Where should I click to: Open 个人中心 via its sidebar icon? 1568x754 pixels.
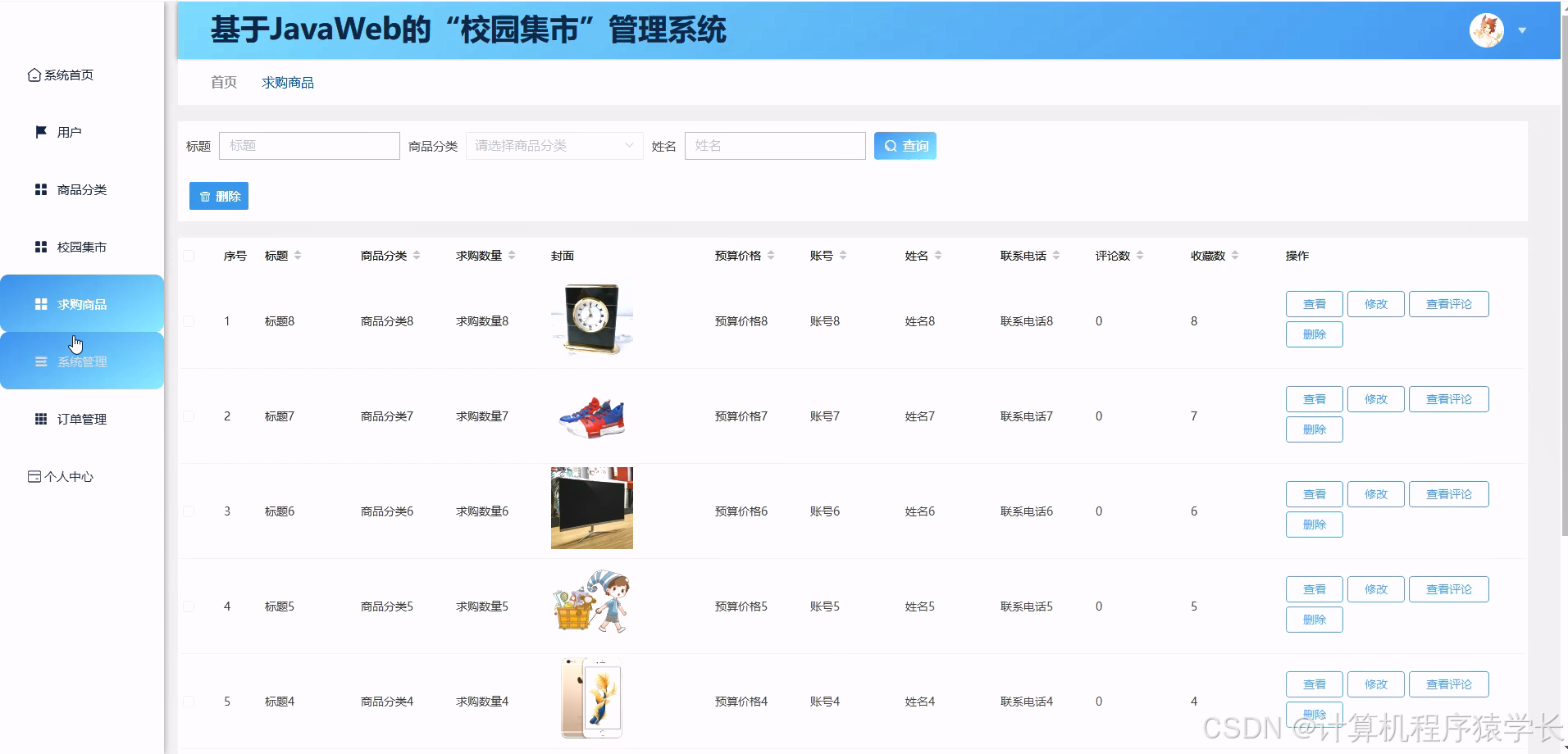[34, 475]
